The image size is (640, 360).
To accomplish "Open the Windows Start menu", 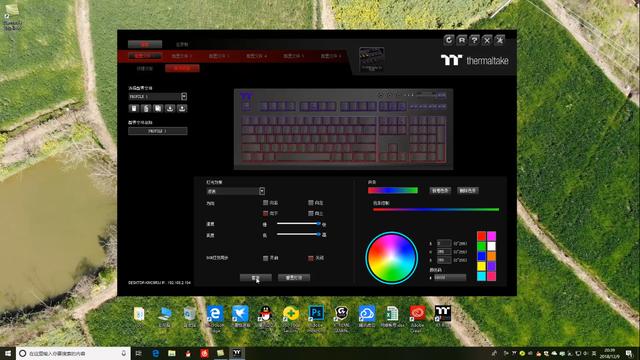I will [7, 353].
